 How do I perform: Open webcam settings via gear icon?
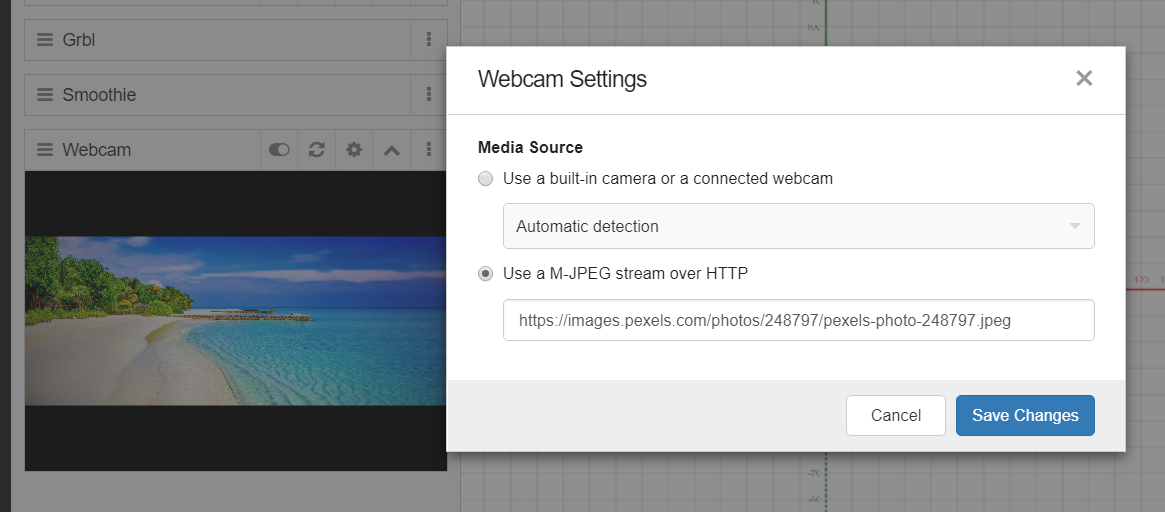point(354,150)
